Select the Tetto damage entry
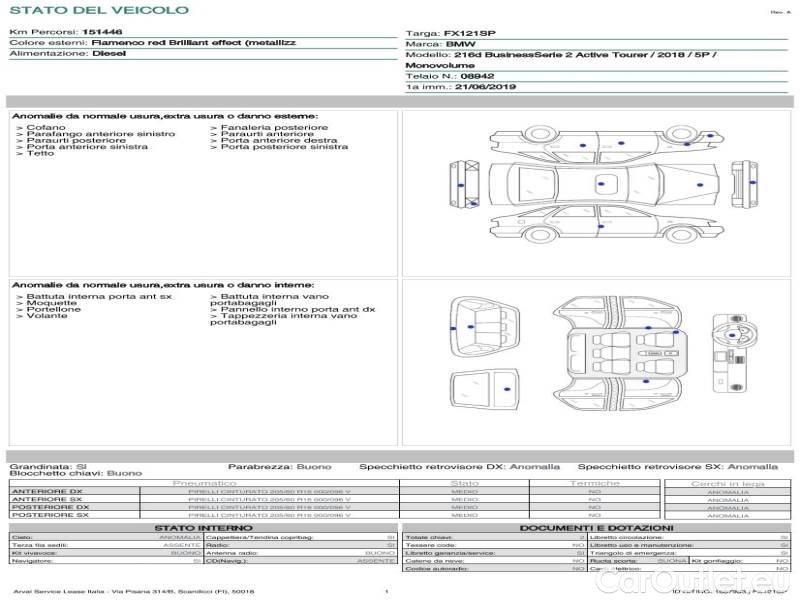Screen dimensions: 800x600 pos(35,153)
